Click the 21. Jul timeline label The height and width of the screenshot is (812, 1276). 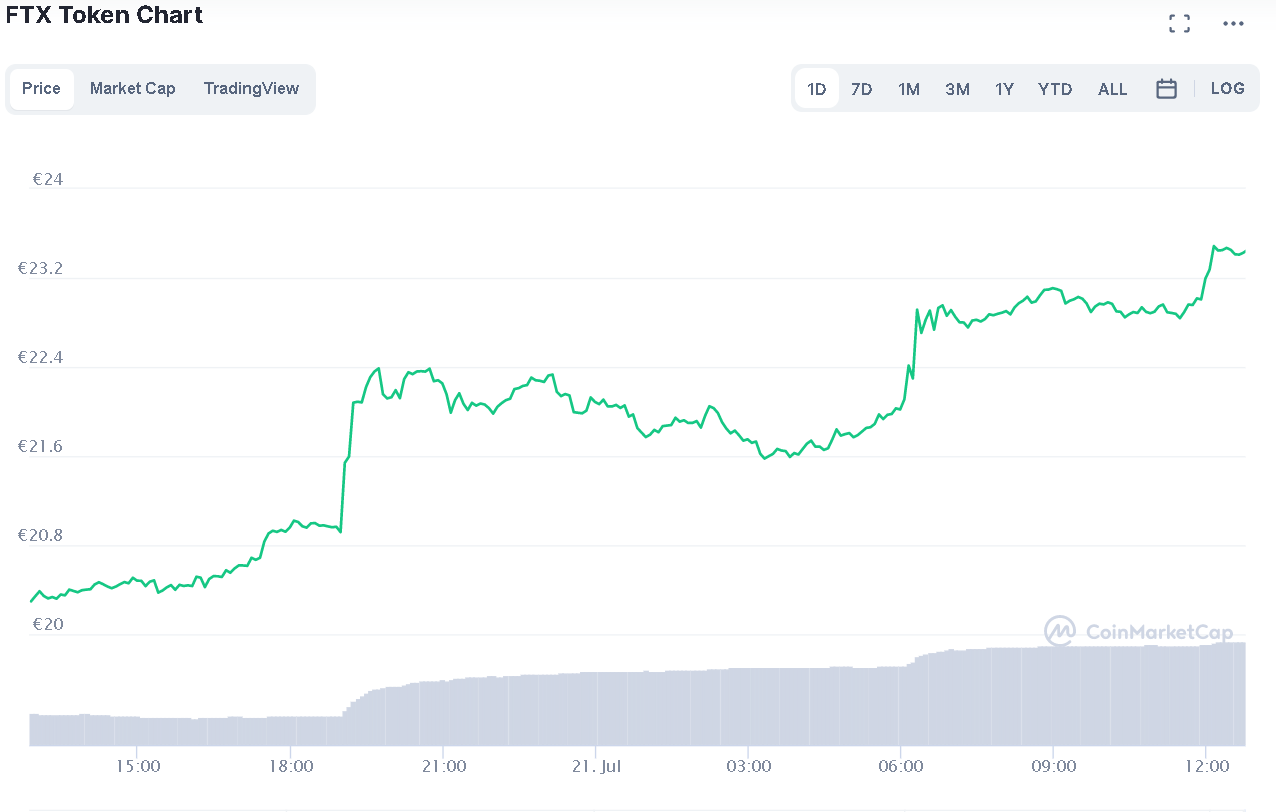(x=596, y=766)
